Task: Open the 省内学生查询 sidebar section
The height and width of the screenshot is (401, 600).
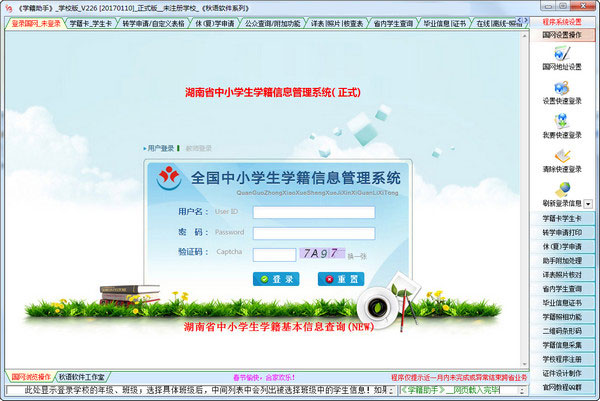Action: coord(562,289)
